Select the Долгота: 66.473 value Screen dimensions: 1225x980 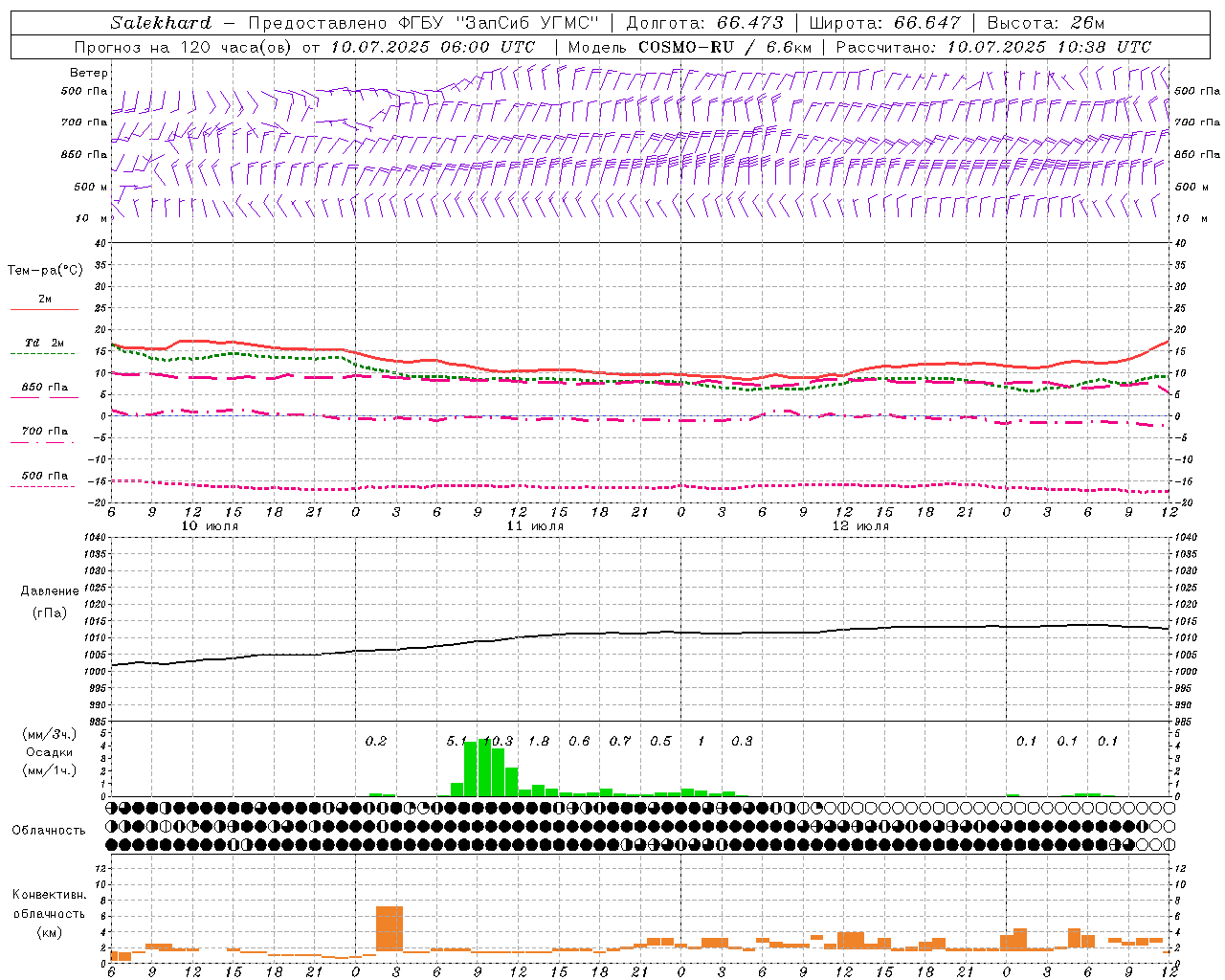(x=704, y=23)
